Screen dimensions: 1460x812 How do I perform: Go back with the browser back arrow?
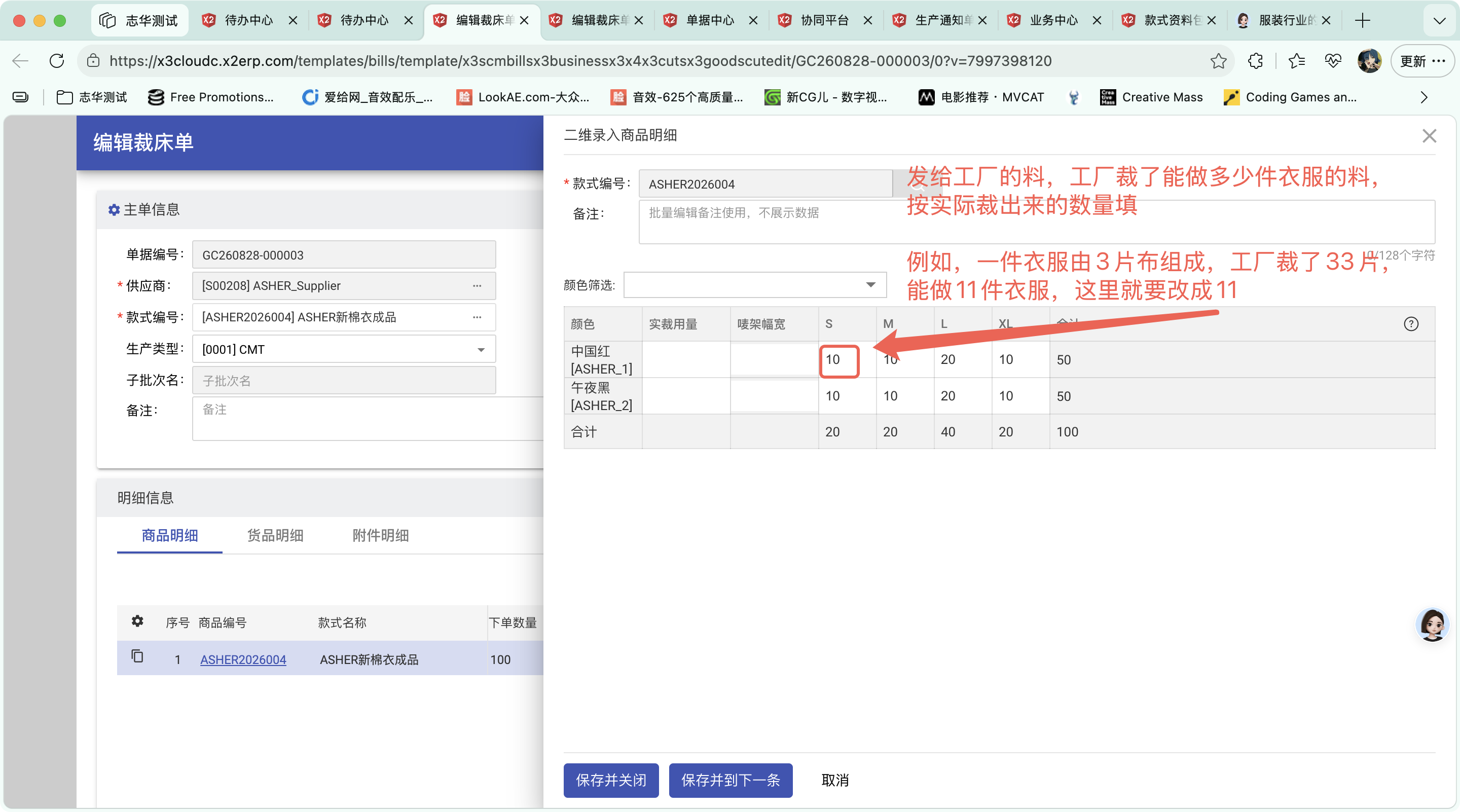[x=20, y=61]
